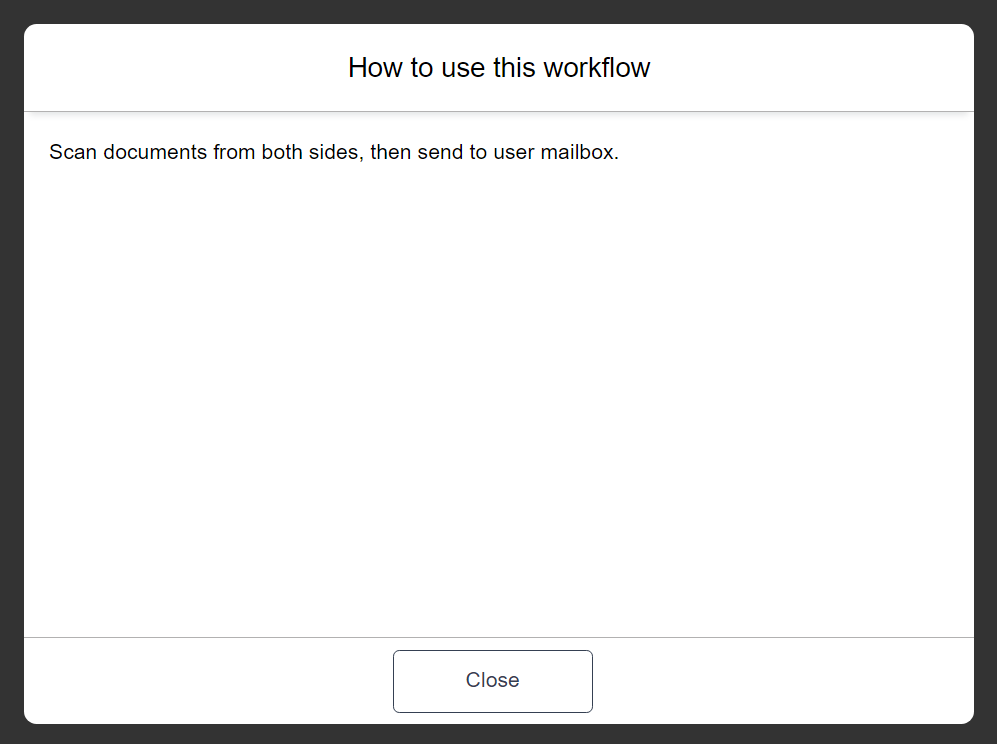
Task: Select 'How to use this workflow' heading
Action: 498,67
